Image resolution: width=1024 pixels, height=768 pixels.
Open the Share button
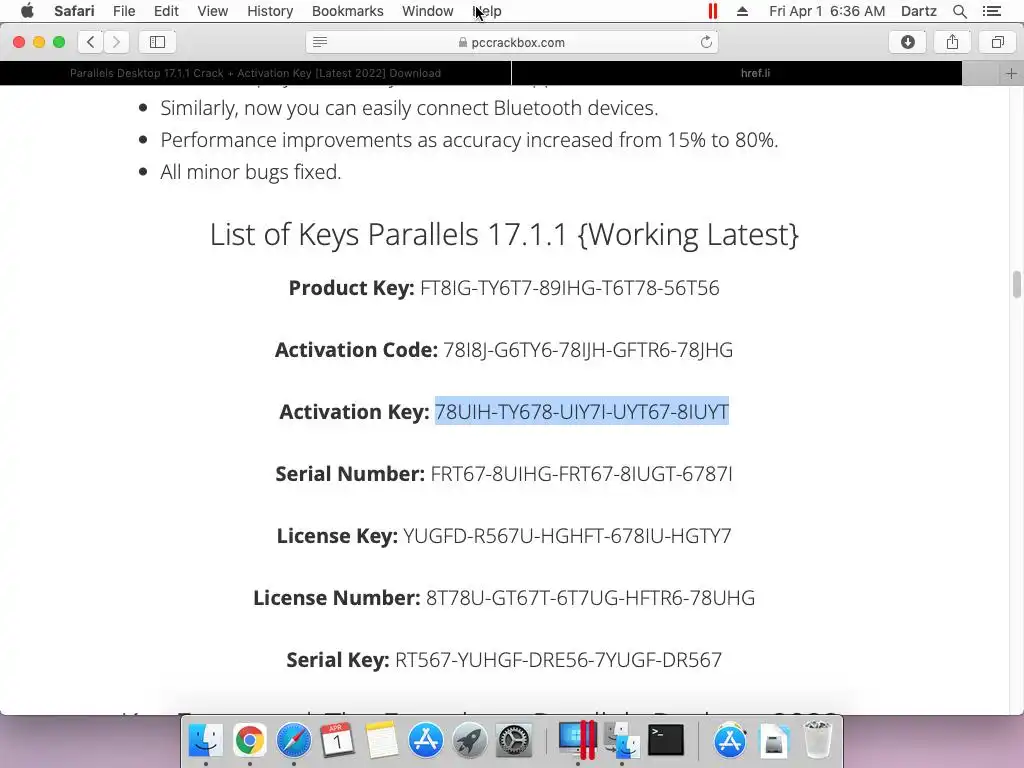952,42
